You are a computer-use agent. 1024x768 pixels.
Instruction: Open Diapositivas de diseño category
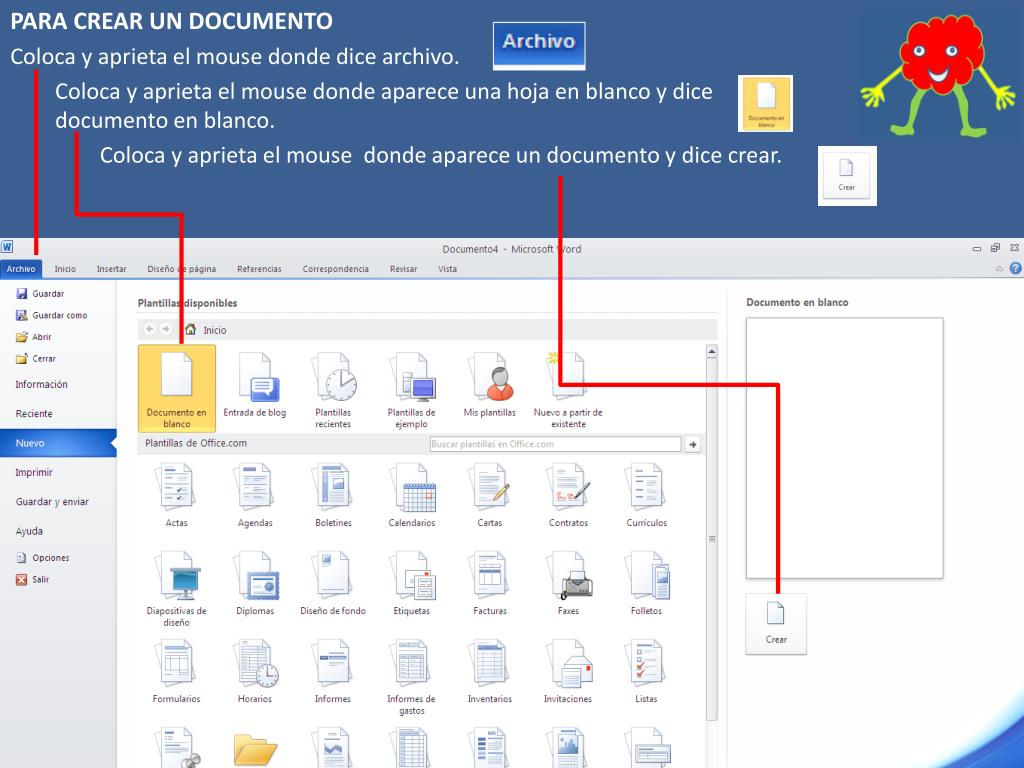(x=176, y=588)
